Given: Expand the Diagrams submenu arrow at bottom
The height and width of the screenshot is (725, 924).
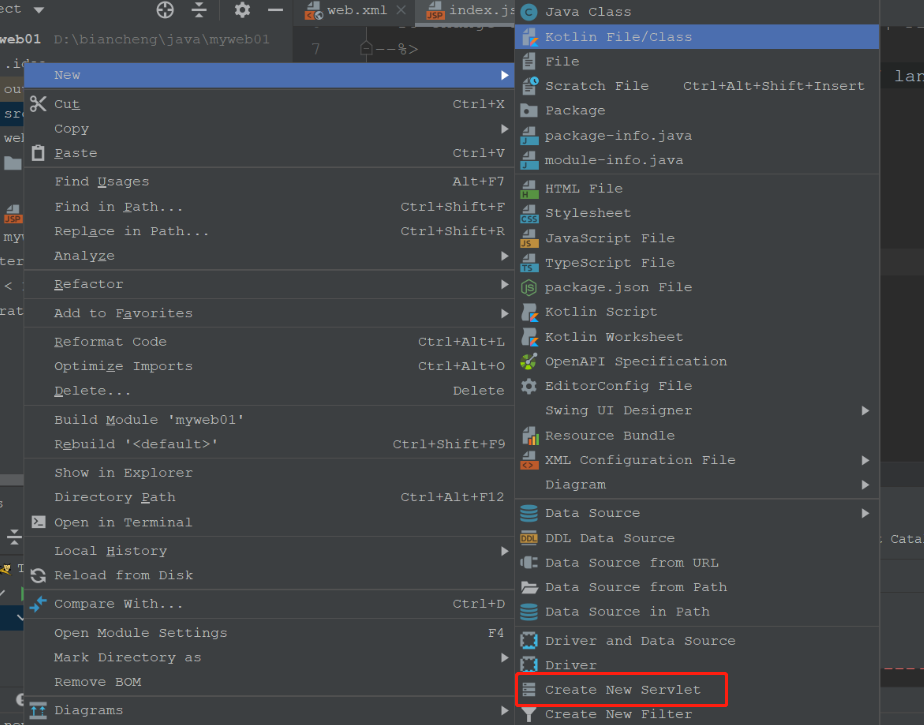Looking at the screenshot, I should pos(504,710).
